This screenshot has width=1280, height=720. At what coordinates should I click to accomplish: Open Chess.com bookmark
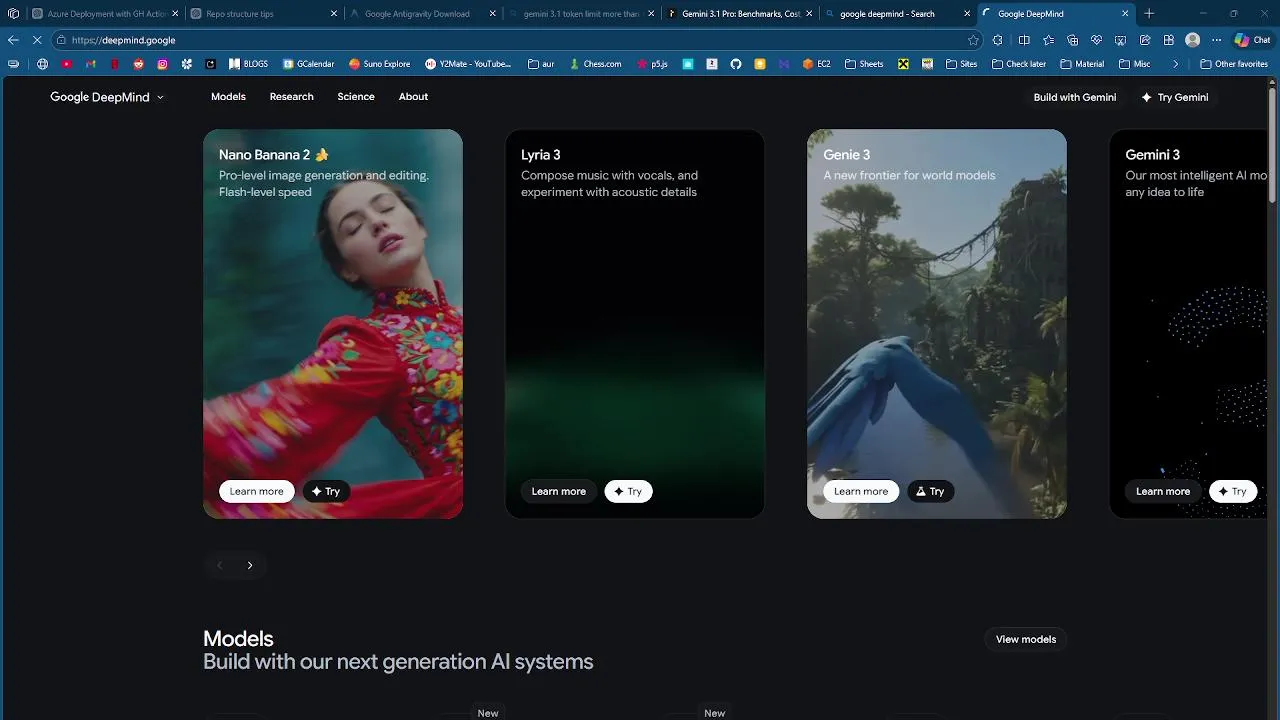coord(595,64)
